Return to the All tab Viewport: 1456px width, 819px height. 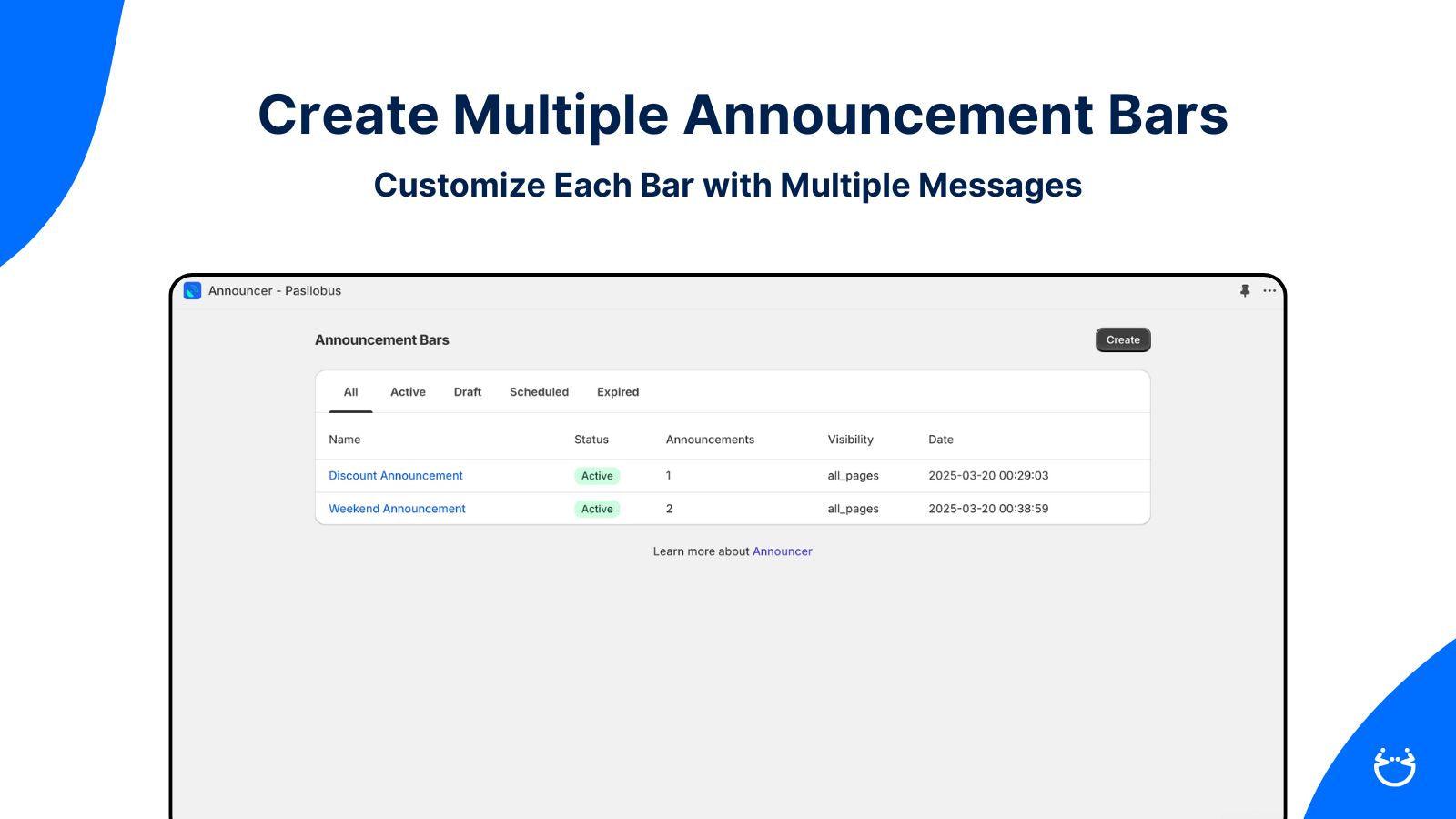350,391
